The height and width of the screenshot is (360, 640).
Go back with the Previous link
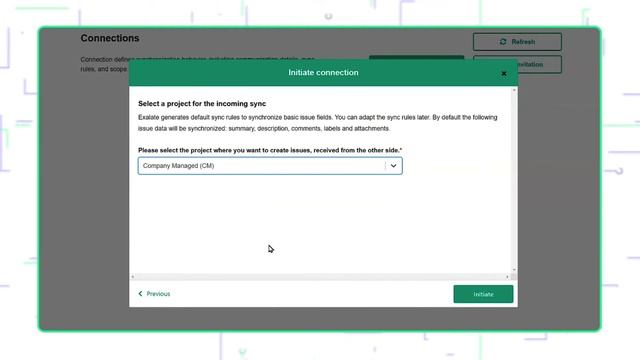pos(154,294)
